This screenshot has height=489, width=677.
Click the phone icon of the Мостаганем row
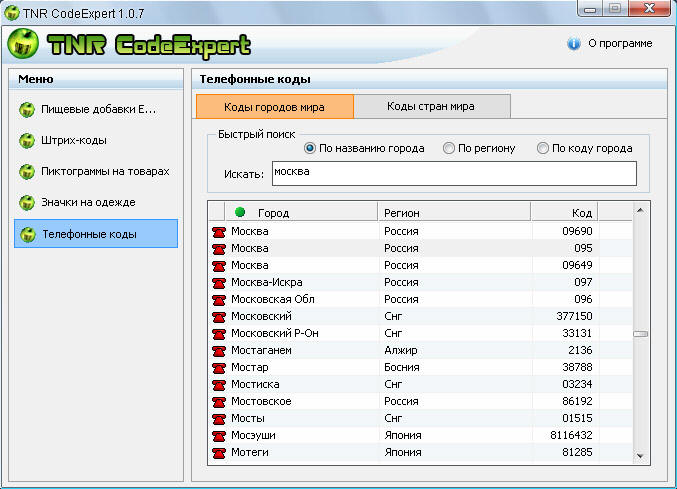click(x=219, y=351)
